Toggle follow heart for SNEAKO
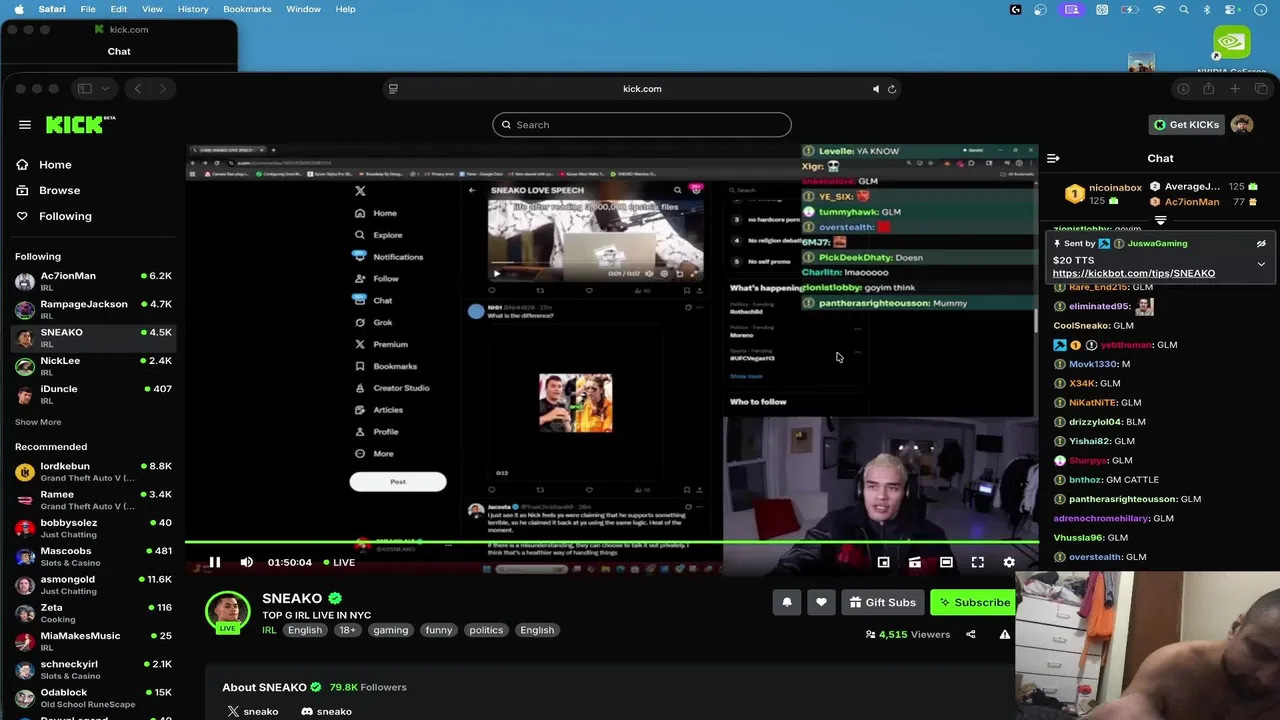Viewport: 1280px width, 720px height. click(821, 602)
